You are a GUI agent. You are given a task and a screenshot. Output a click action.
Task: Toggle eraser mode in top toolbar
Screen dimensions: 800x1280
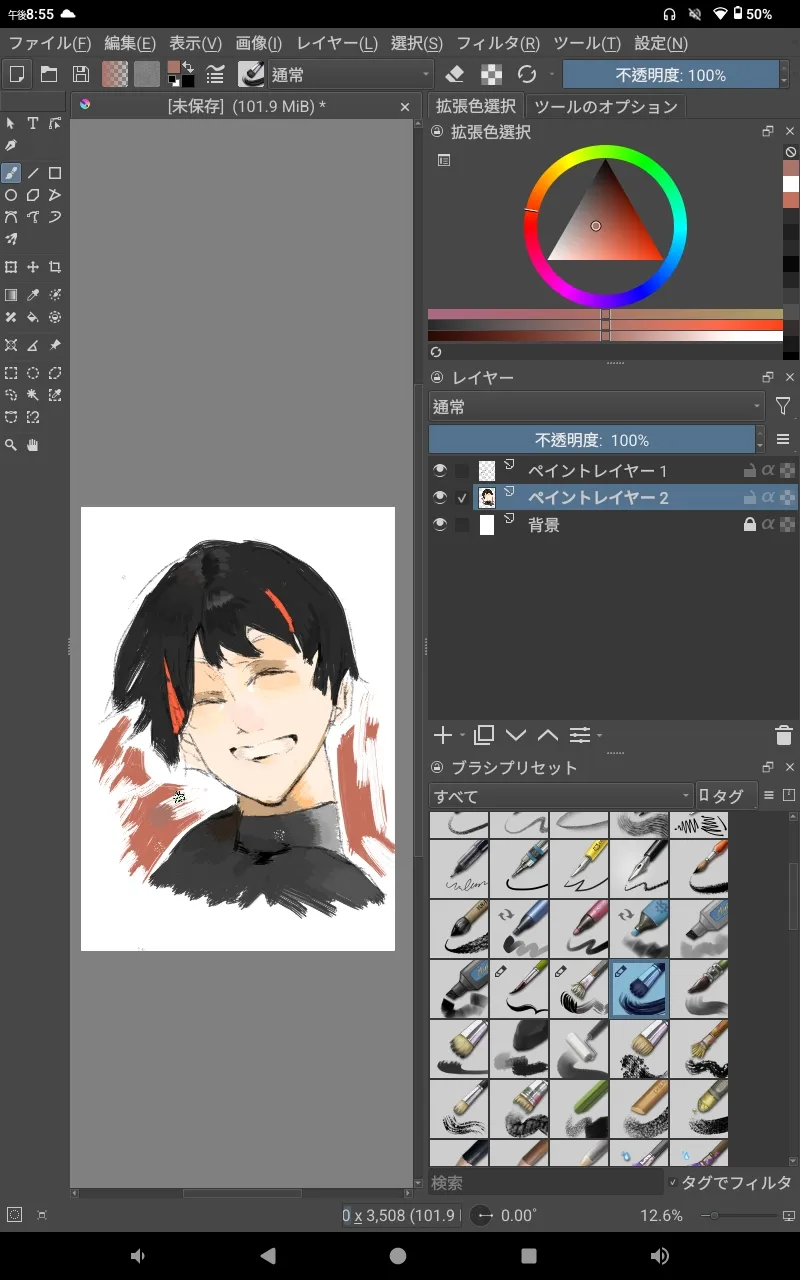click(x=455, y=74)
